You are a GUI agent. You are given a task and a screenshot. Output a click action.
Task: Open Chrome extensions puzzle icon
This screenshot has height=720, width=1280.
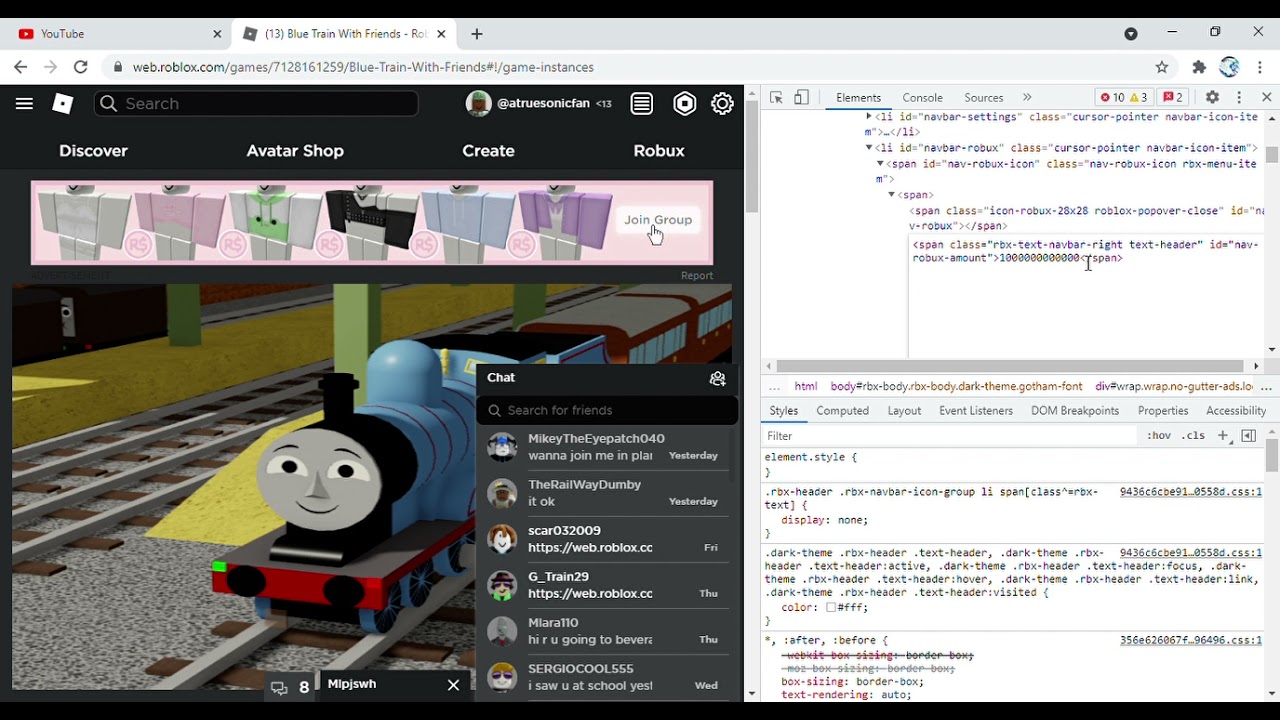1199,67
